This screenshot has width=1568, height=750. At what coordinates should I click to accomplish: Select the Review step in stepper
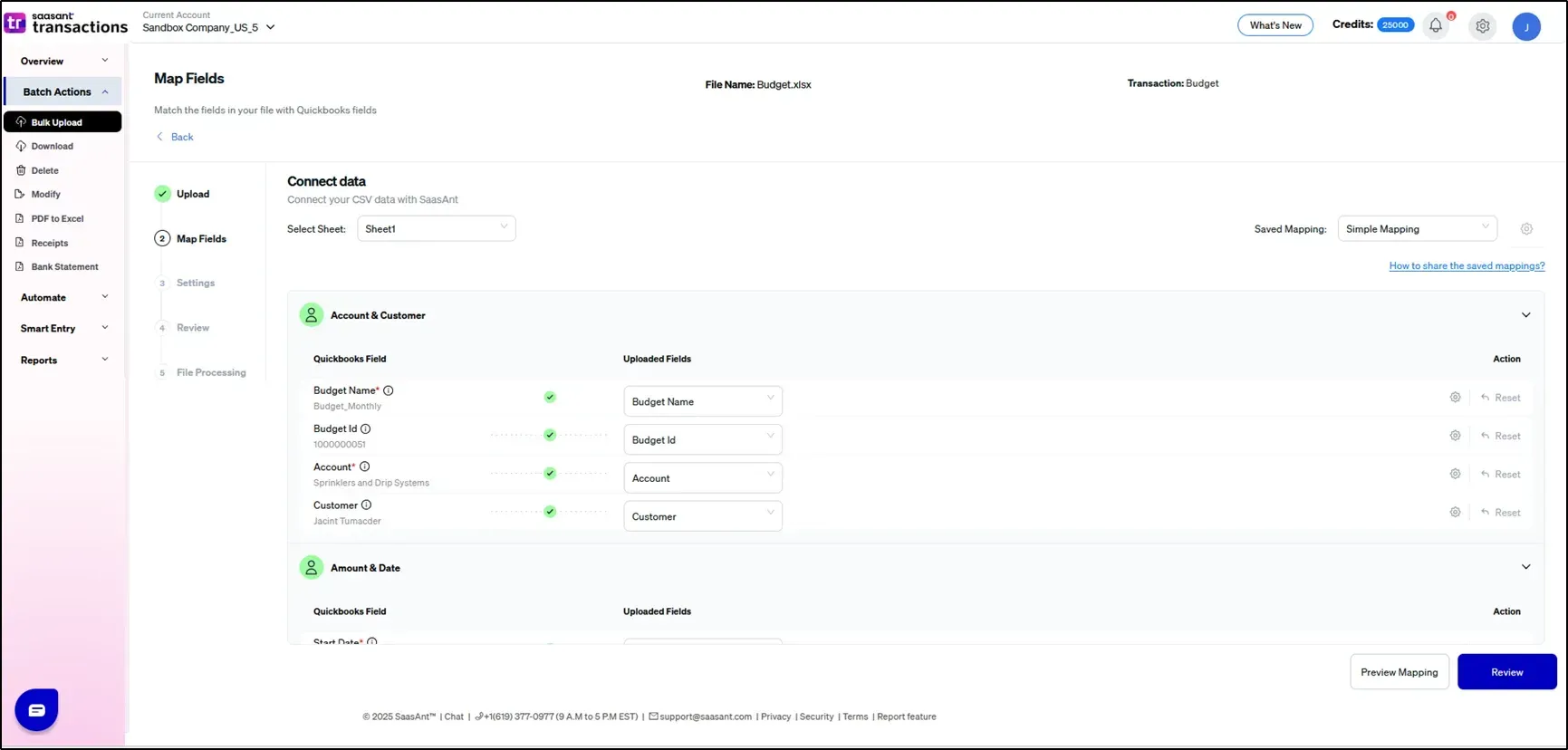coord(184,328)
